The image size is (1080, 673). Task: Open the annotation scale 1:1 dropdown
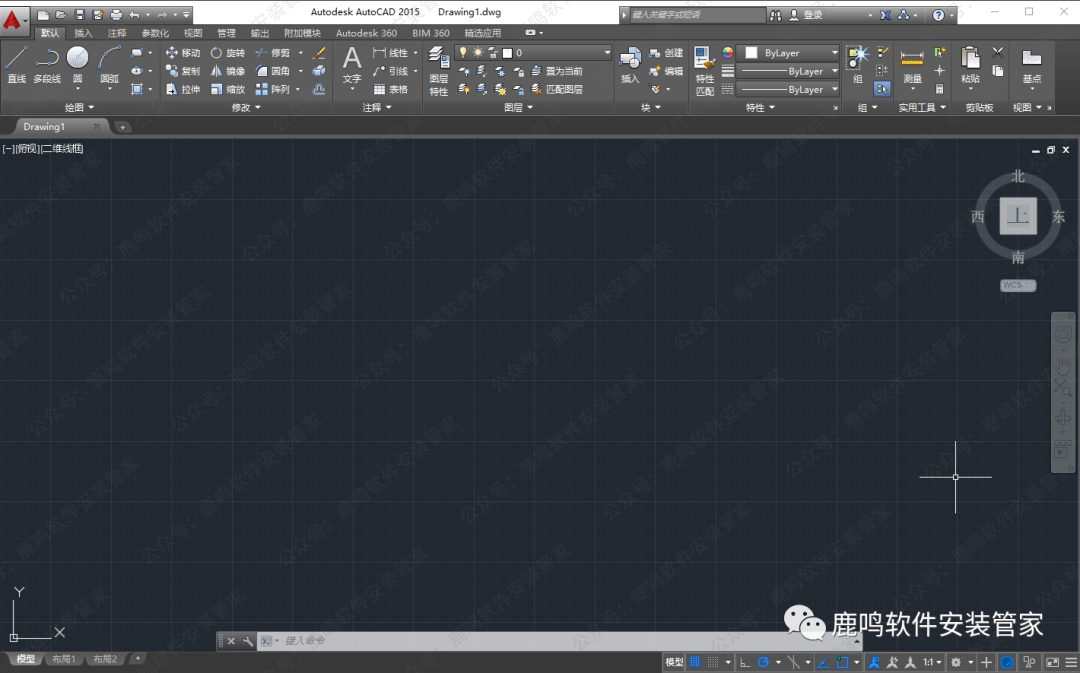point(932,662)
